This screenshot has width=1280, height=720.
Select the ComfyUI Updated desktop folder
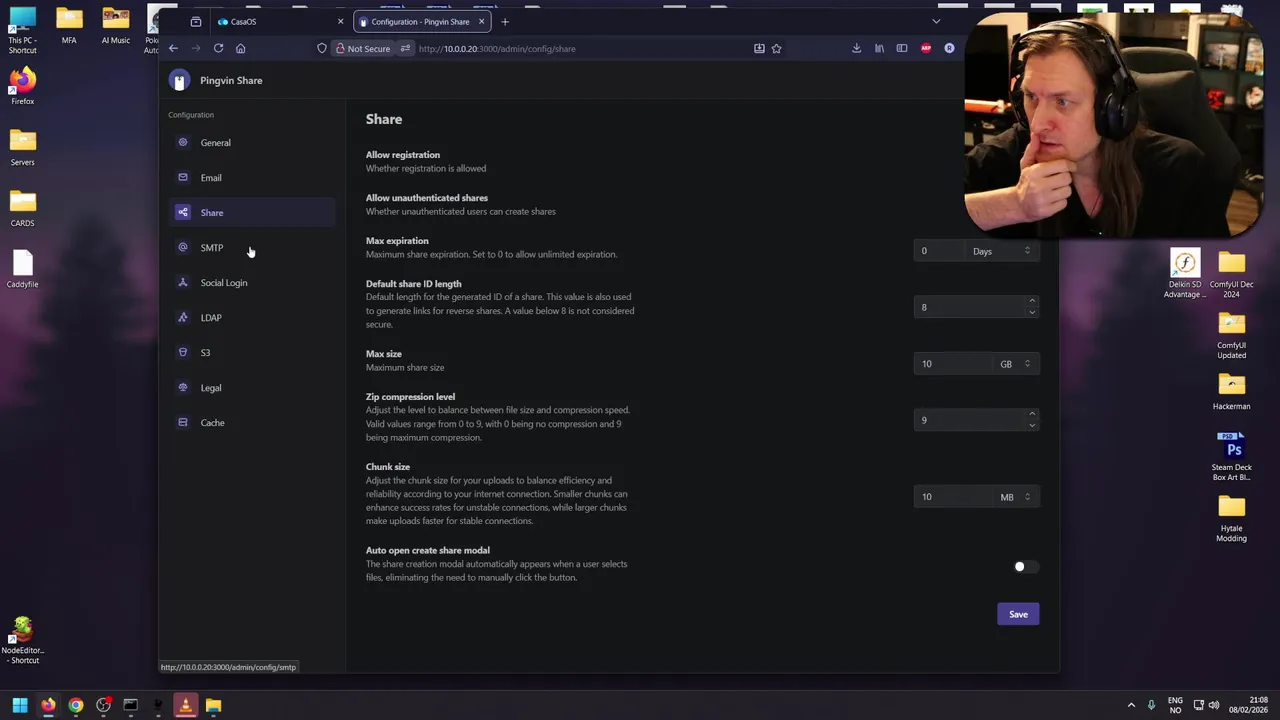pyautogui.click(x=1231, y=335)
